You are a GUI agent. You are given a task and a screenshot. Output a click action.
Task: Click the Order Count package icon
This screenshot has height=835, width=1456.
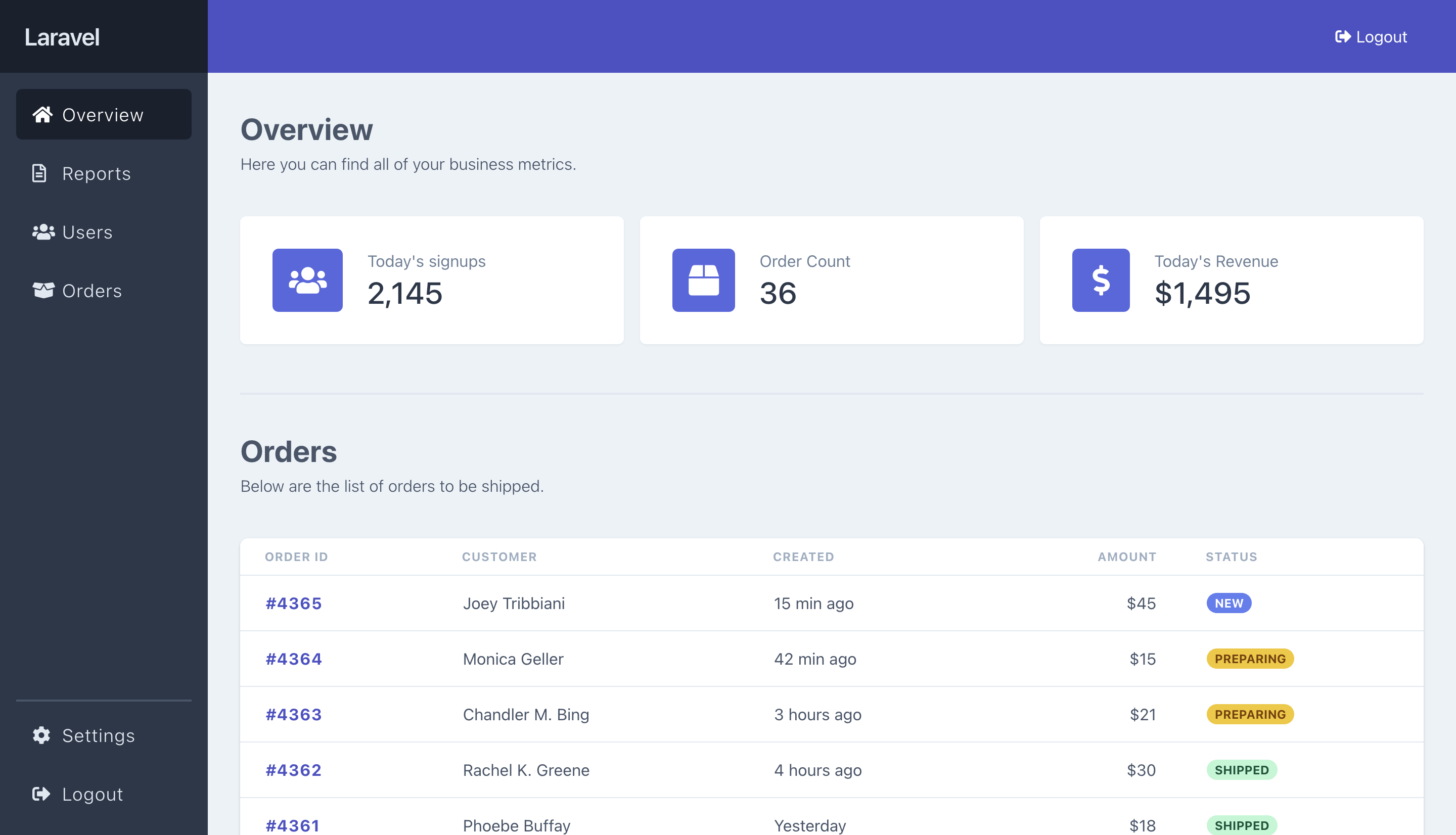[704, 280]
